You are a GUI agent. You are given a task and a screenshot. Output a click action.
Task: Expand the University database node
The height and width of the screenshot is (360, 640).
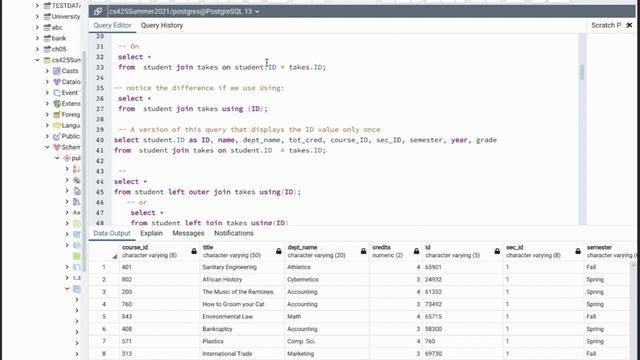pyautogui.click(x=37, y=17)
